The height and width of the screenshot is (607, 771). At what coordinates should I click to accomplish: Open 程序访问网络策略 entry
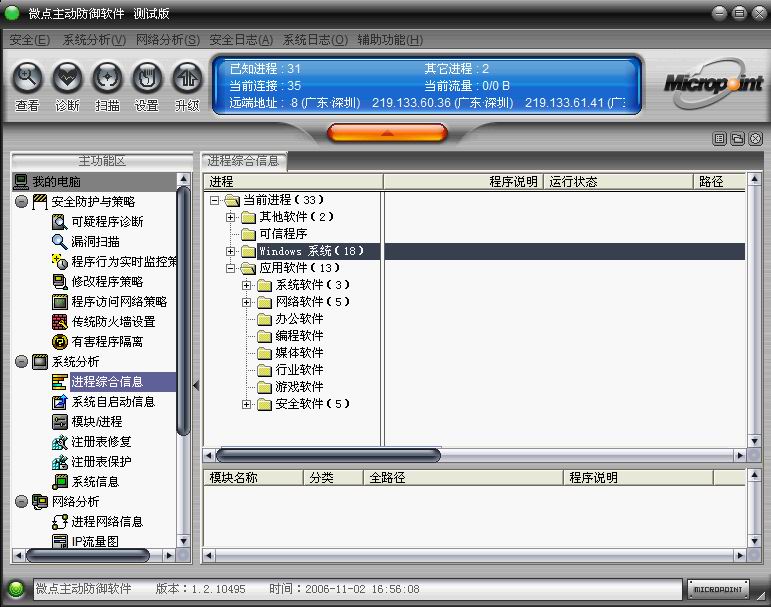(109, 302)
